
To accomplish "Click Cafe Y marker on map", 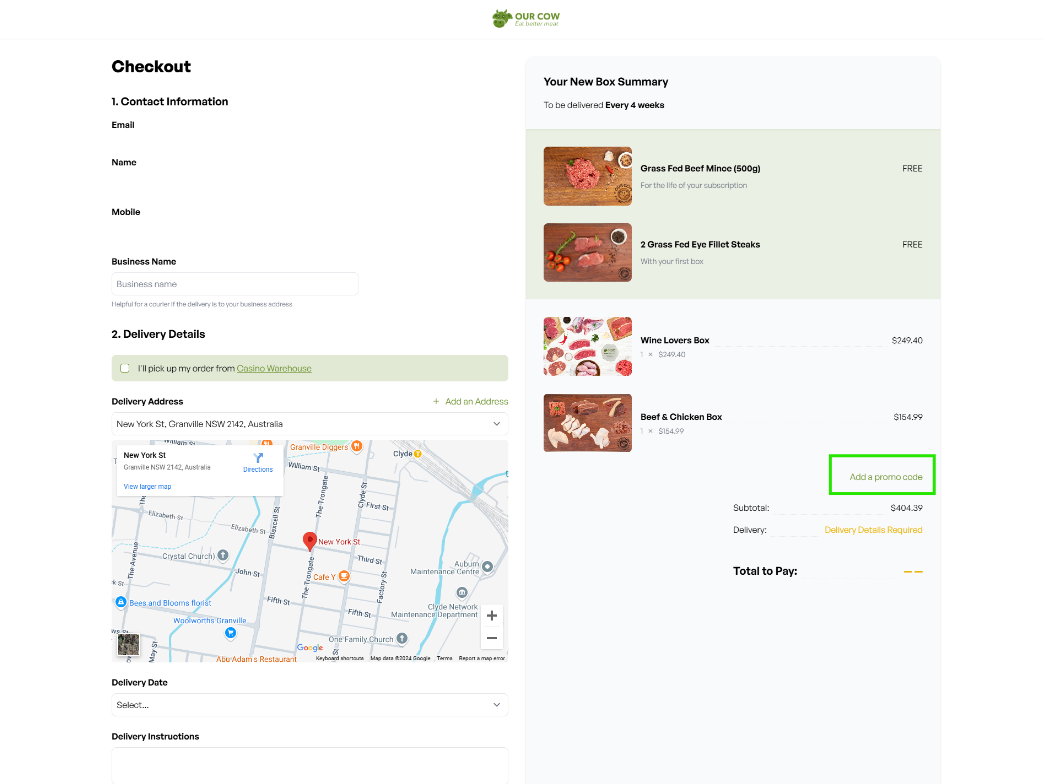I will point(344,576).
